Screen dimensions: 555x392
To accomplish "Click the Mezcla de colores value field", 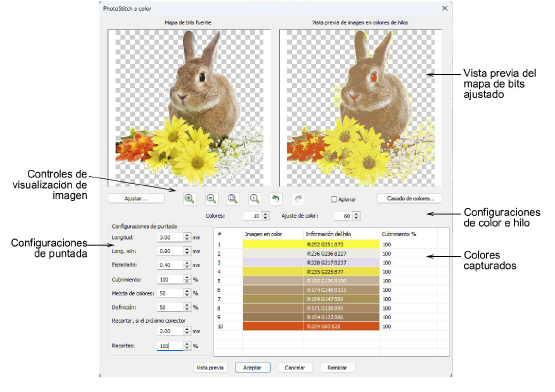I will click(x=170, y=293).
